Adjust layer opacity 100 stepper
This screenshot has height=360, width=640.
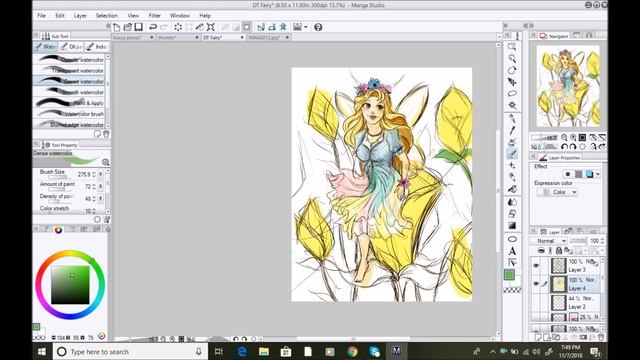pyautogui.click(x=602, y=241)
